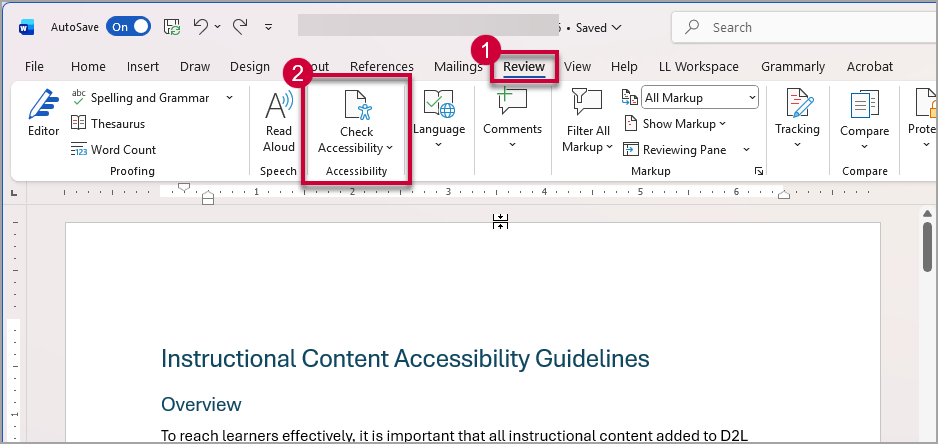
Task: Toggle the Reviewing Pane
Action: coord(675,150)
